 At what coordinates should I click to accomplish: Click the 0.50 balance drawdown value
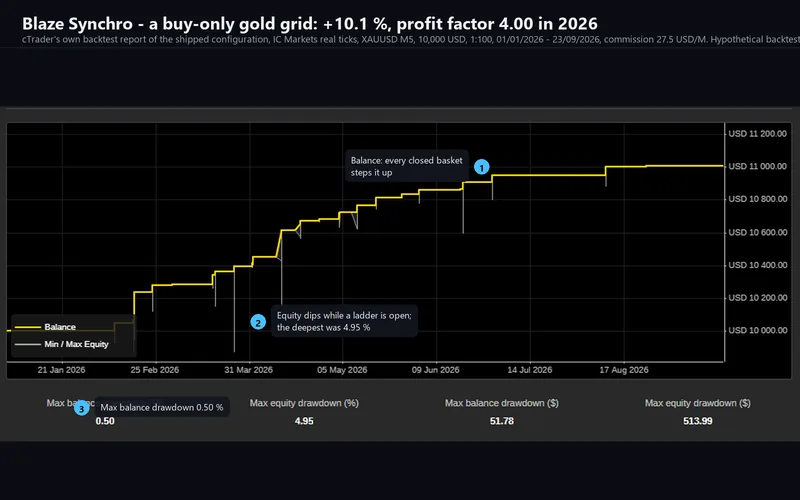(x=105, y=421)
